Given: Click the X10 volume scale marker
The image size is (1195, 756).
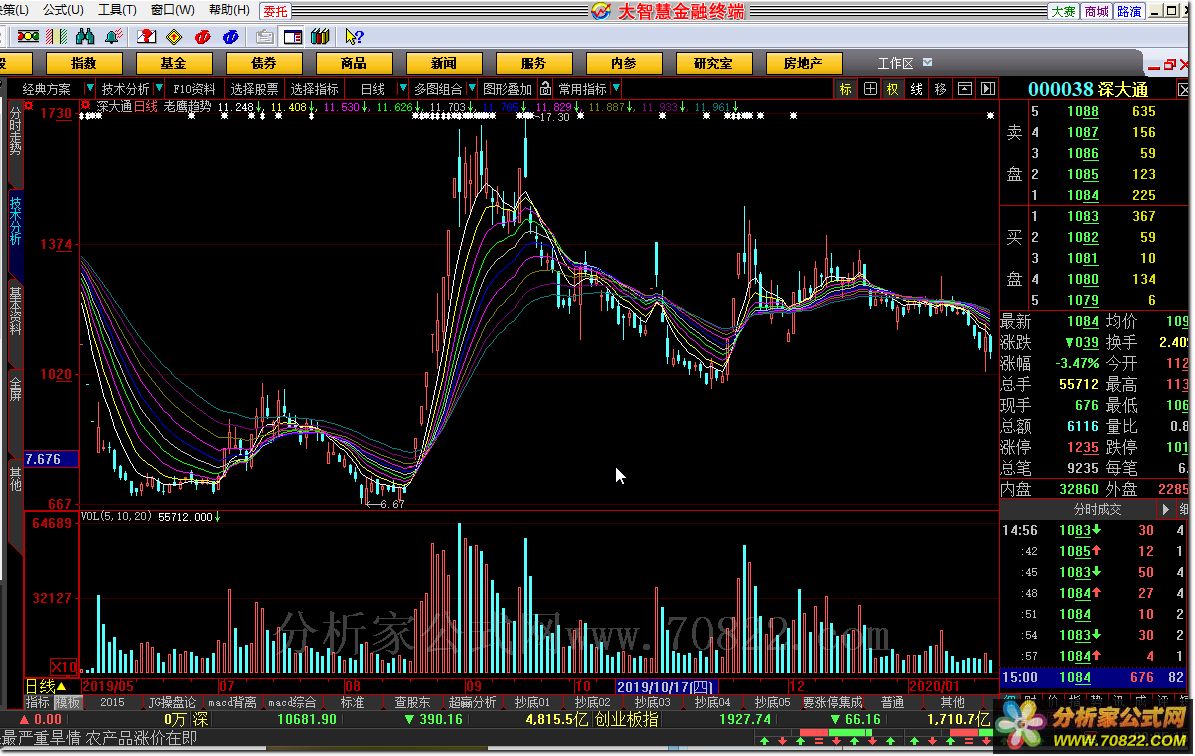Looking at the screenshot, I should [64, 667].
